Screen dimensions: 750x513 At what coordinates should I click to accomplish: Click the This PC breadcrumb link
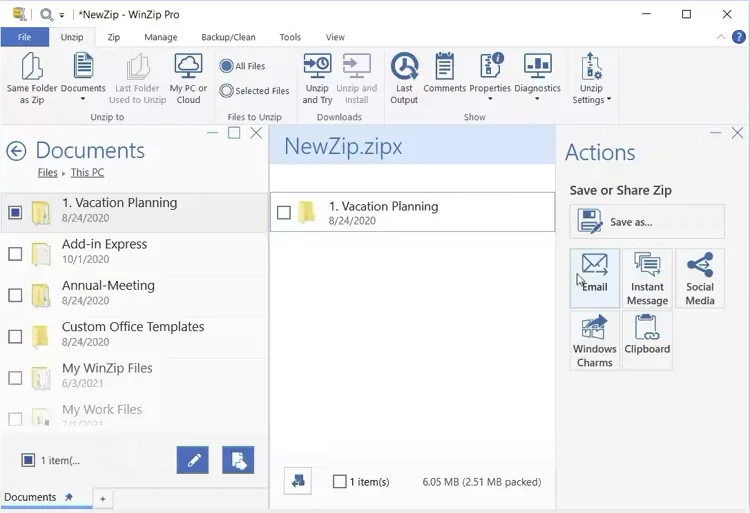pos(87,172)
